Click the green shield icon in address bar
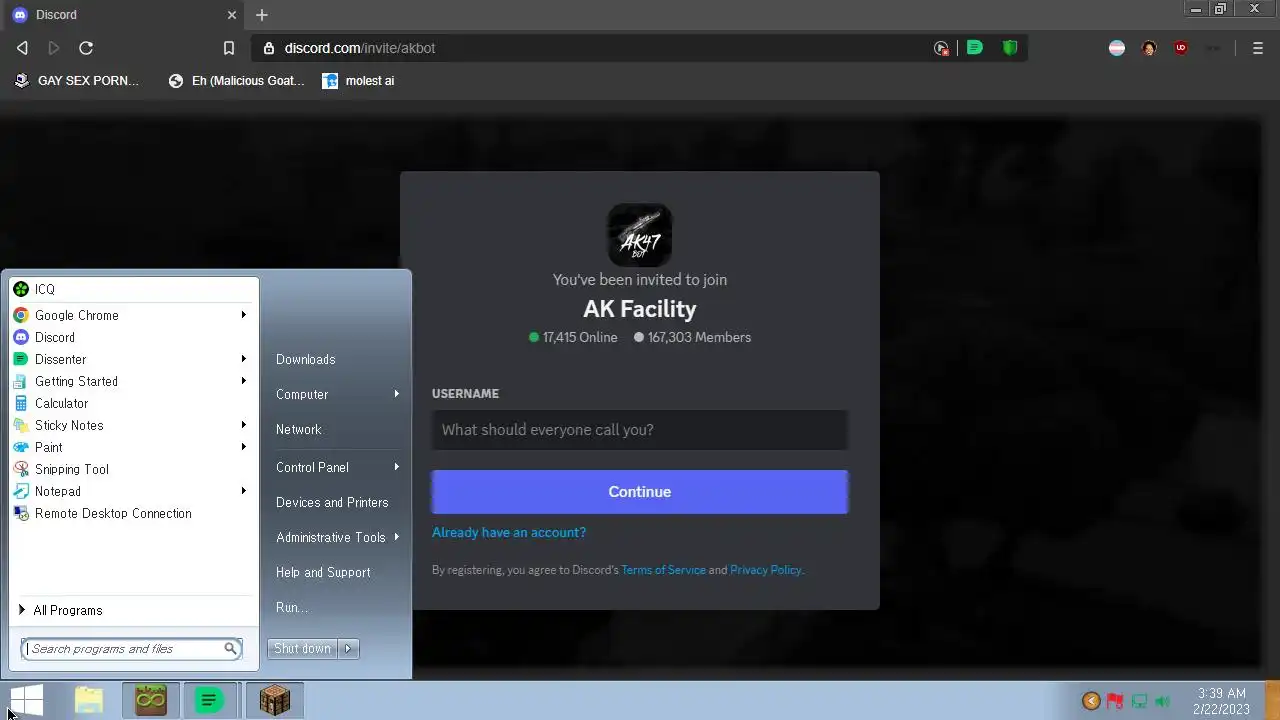This screenshot has height=720, width=1280. point(1010,48)
